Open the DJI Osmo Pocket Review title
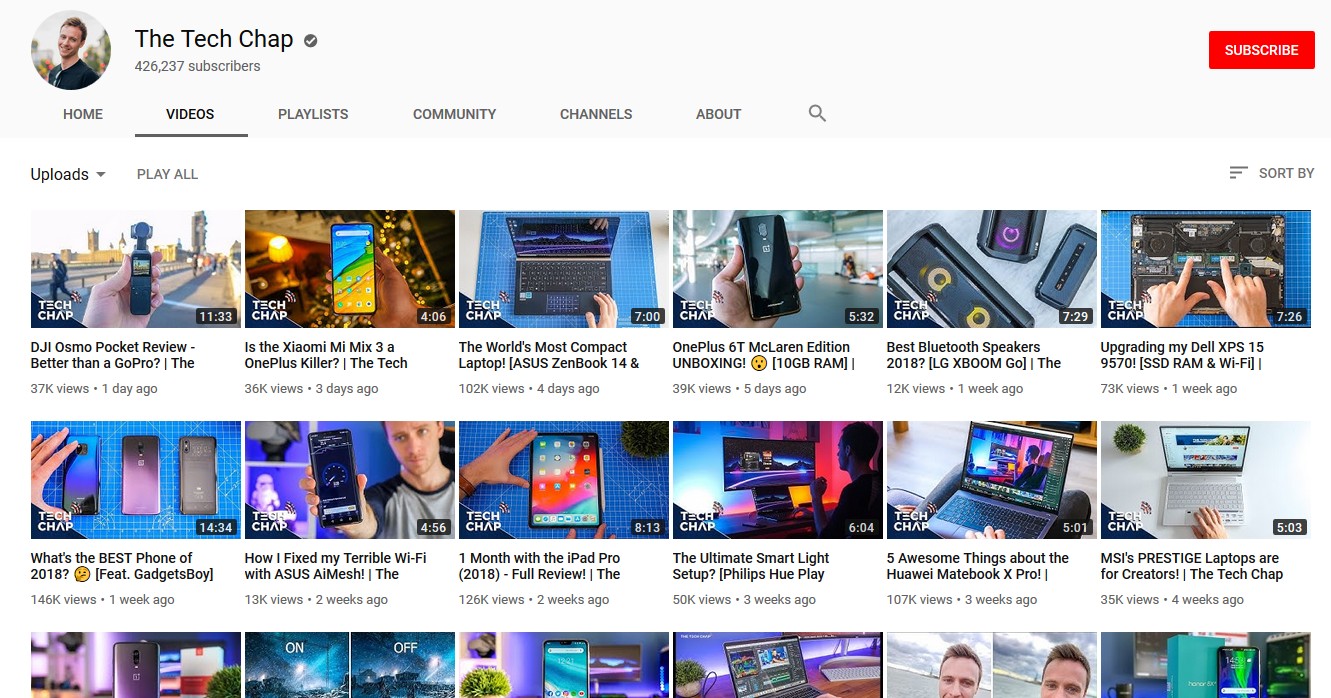 tap(113, 355)
